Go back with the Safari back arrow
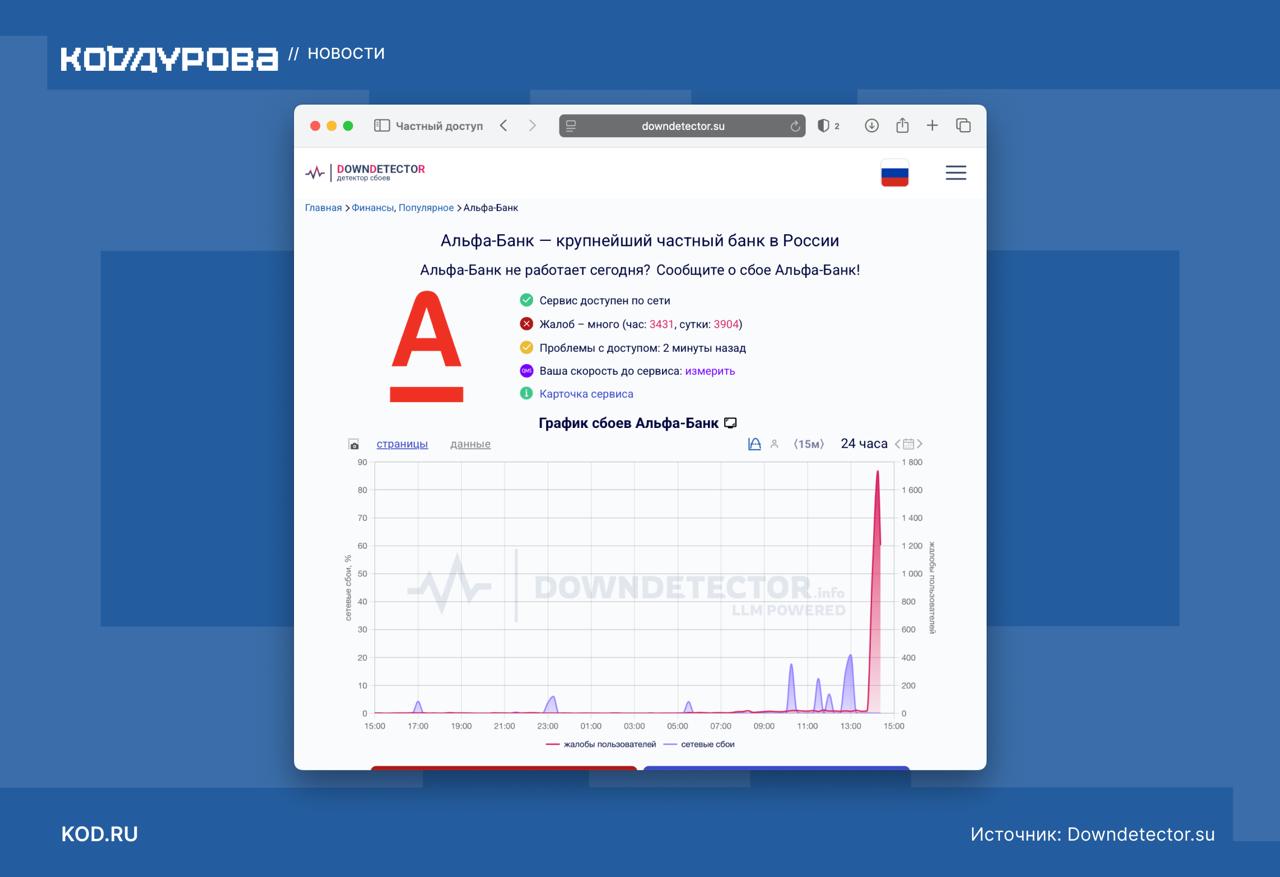This screenshot has height=877, width=1280. coord(503,126)
